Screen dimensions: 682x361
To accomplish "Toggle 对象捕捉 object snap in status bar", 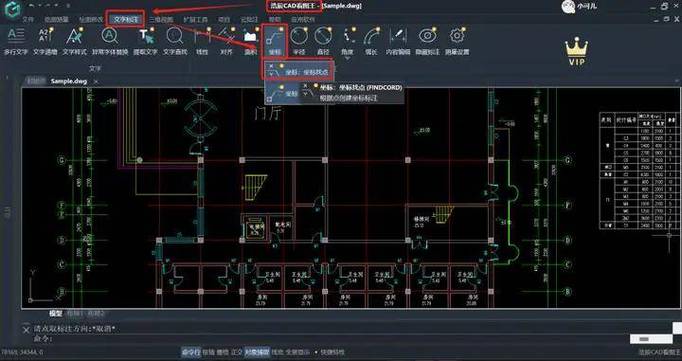I will pos(257,352).
